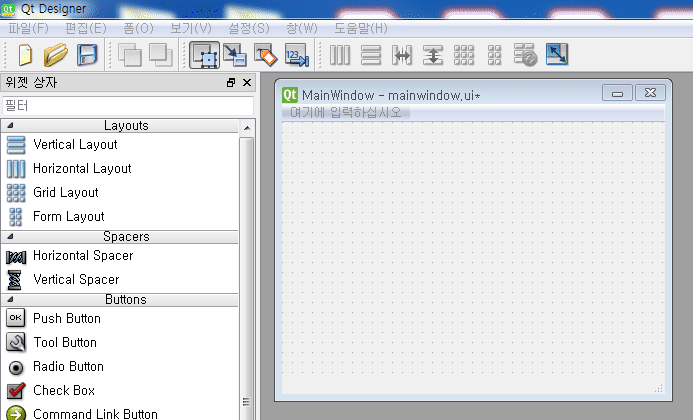Viewport: 693px width, 420px height.
Task: Select the Form Layout widget
Action: click(x=119, y=217)
